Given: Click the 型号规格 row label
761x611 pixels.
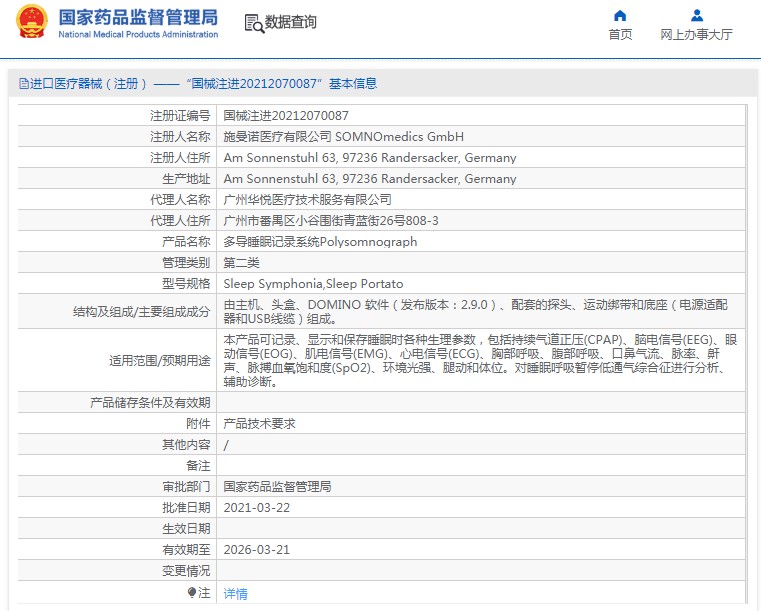Looking at the screenshot, I should pyautogui.click(x=186, y=283).
